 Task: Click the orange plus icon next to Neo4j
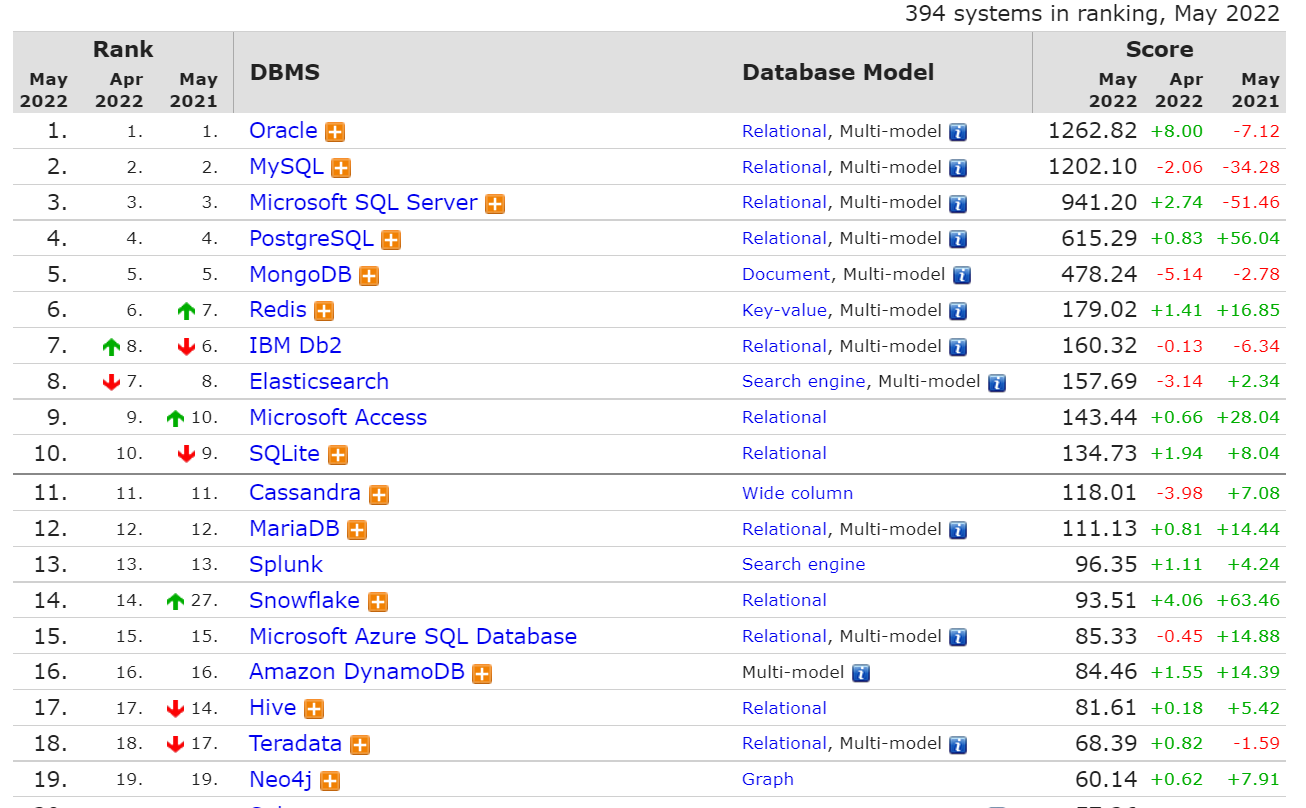coord(330,781)
